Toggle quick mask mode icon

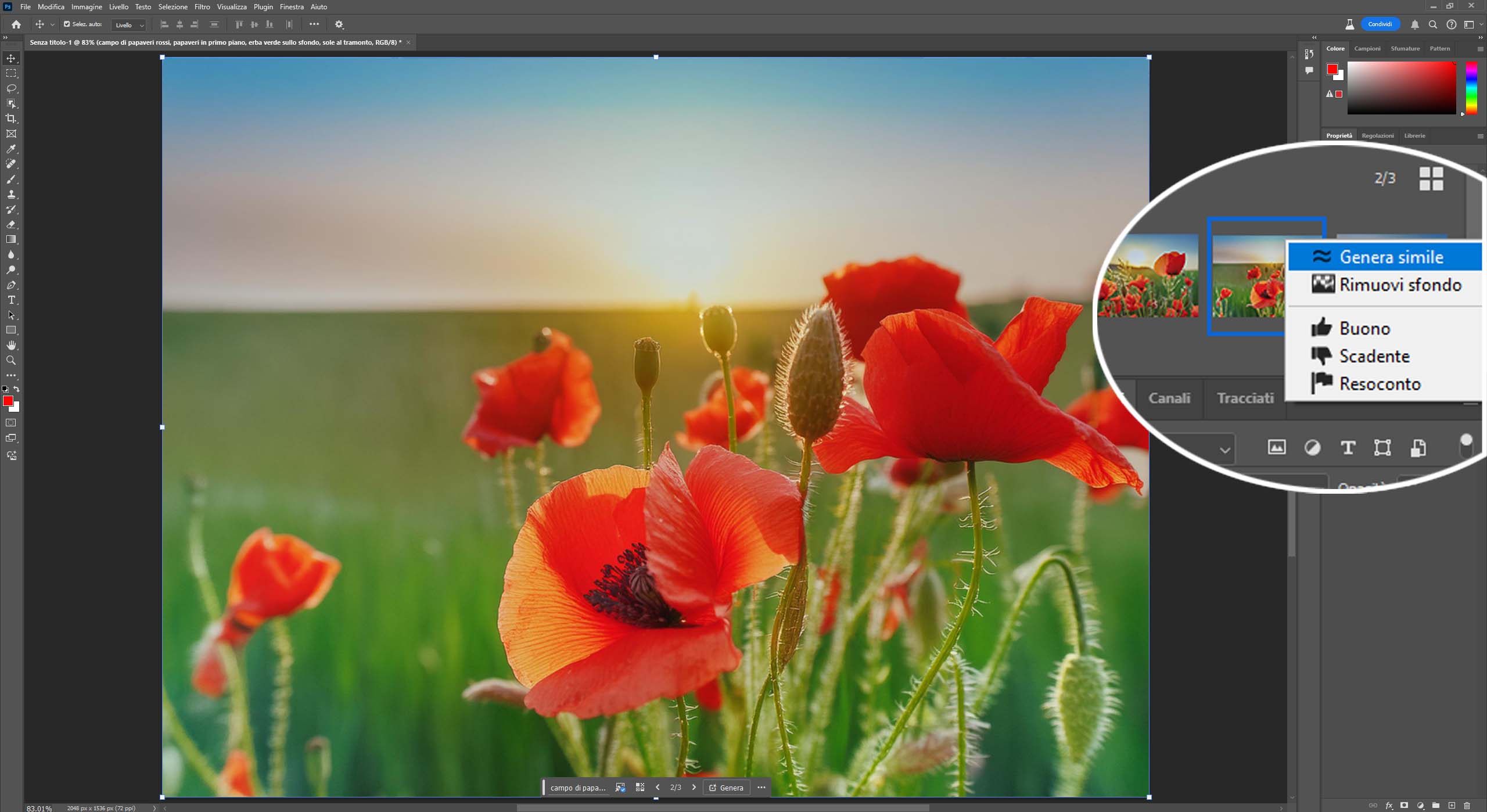pos(11,423)
